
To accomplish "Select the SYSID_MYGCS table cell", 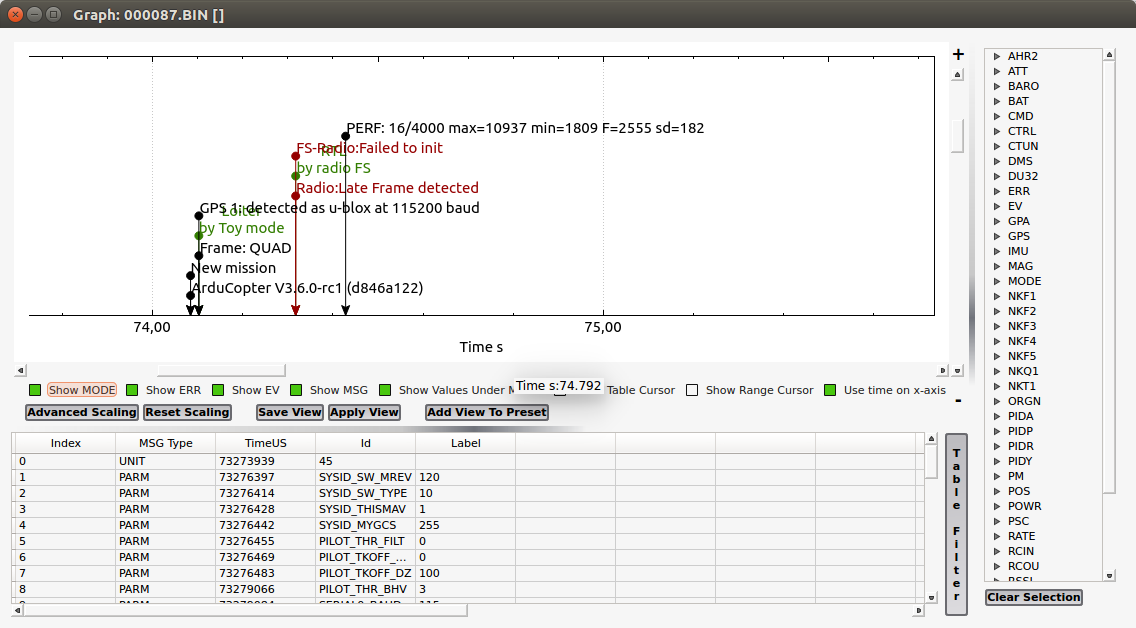I will (x=365, y=525).
